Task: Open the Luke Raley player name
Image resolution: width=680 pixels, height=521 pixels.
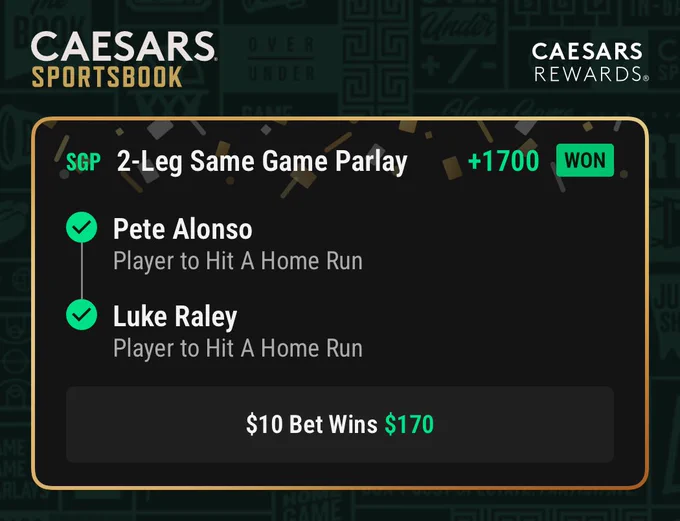Action: [x=175, y=317]
